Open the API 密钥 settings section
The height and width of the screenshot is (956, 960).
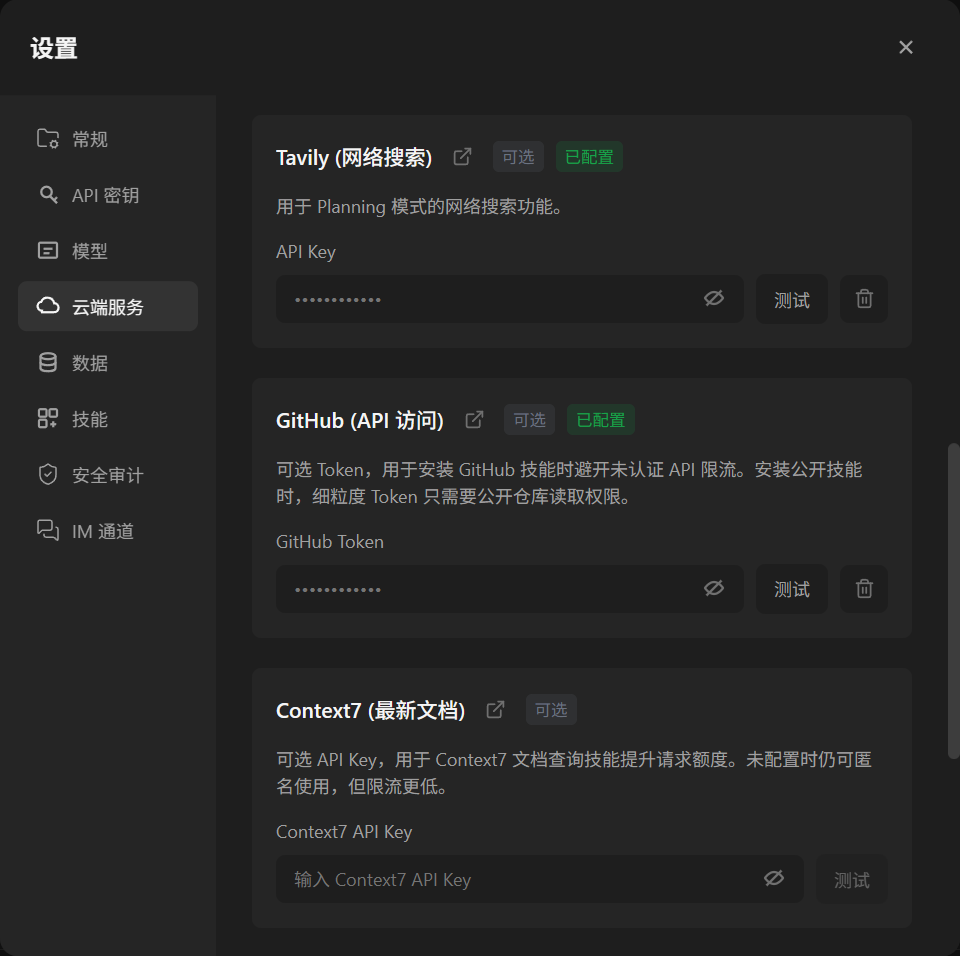pos(108,195)
